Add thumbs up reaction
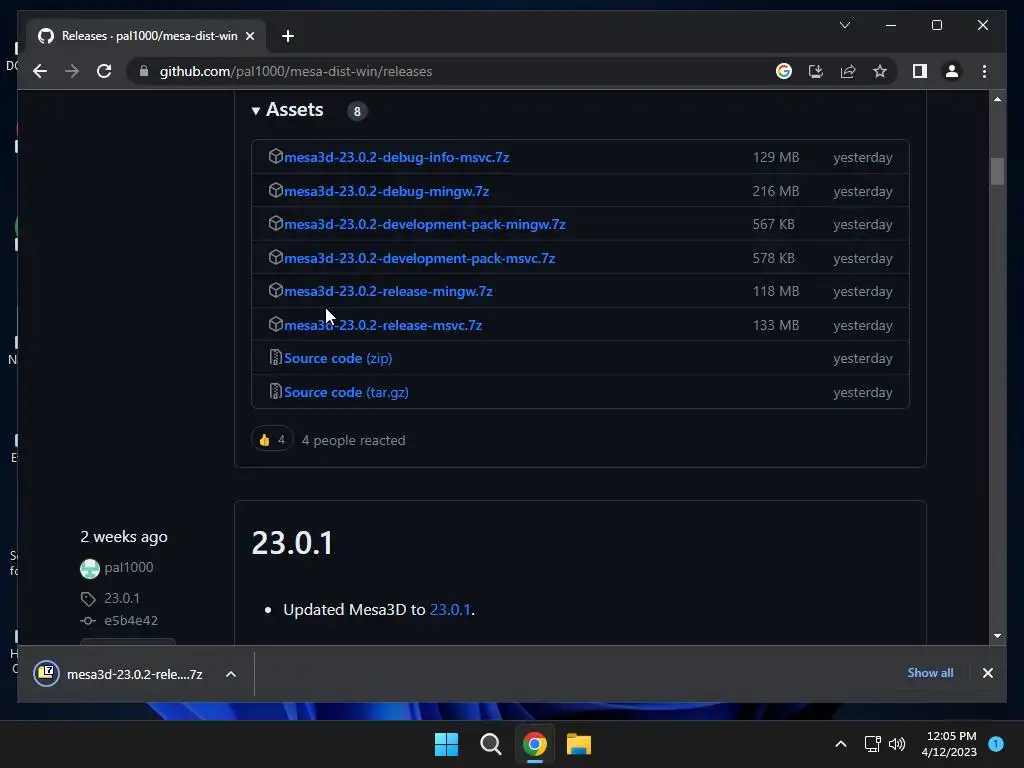The height and width of the screenshot is (768, 1024). tap(272, 440)
